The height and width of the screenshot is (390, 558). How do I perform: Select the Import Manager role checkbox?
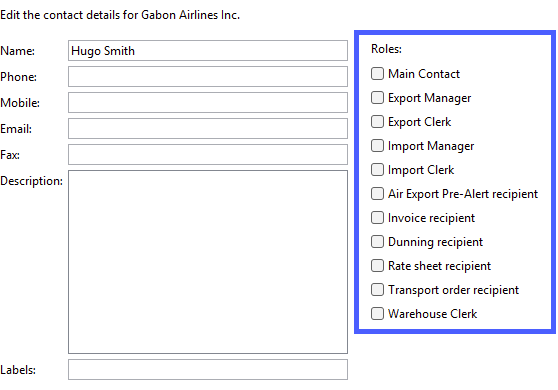[377, 146]
